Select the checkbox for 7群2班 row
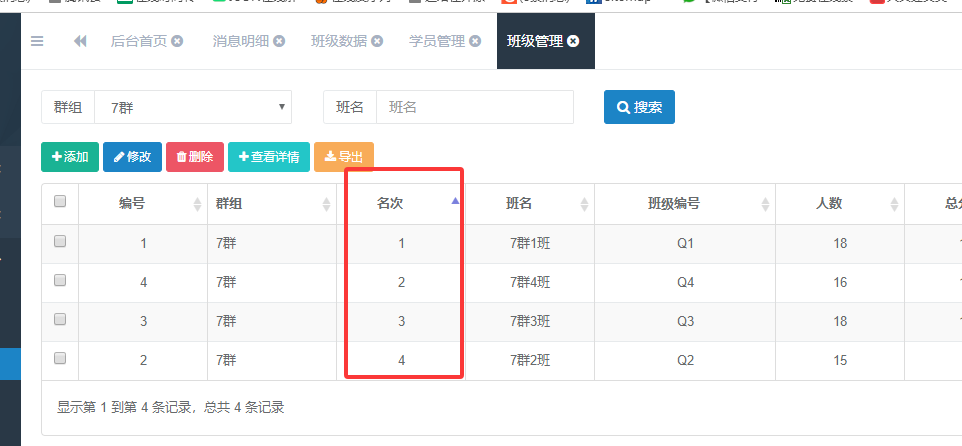 pos(60,358)
